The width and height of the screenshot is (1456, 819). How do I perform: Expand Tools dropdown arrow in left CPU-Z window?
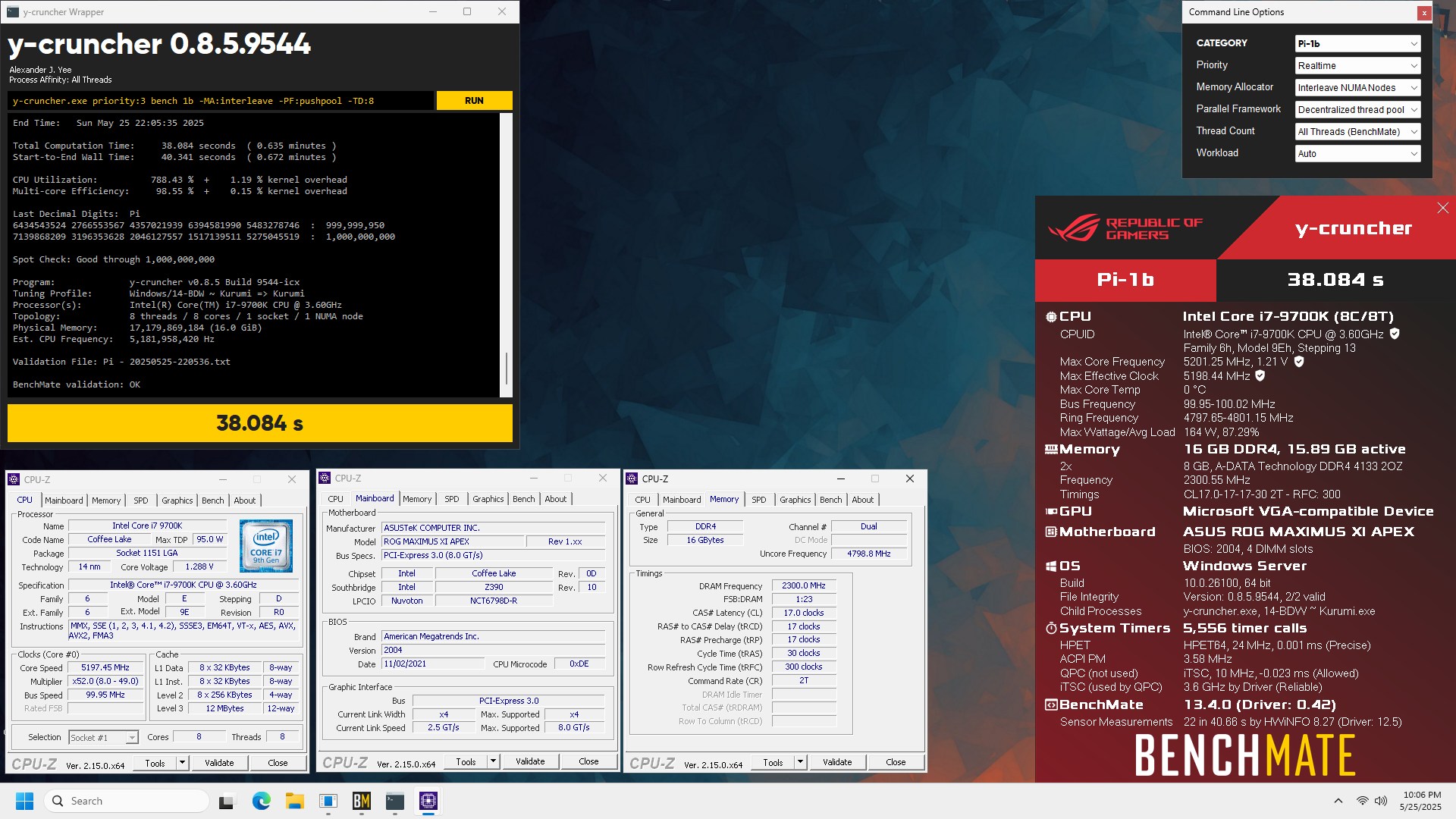point(182,763)
